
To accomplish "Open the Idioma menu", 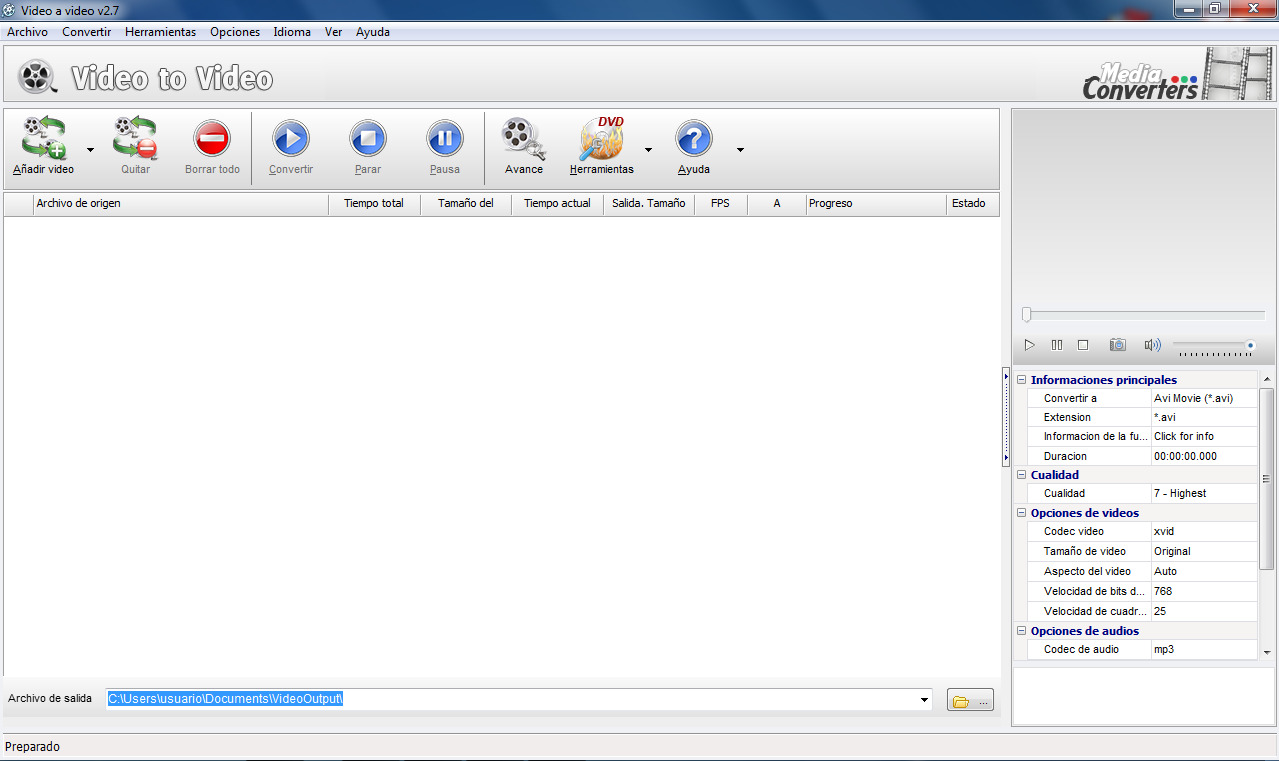I will [292, 32].
